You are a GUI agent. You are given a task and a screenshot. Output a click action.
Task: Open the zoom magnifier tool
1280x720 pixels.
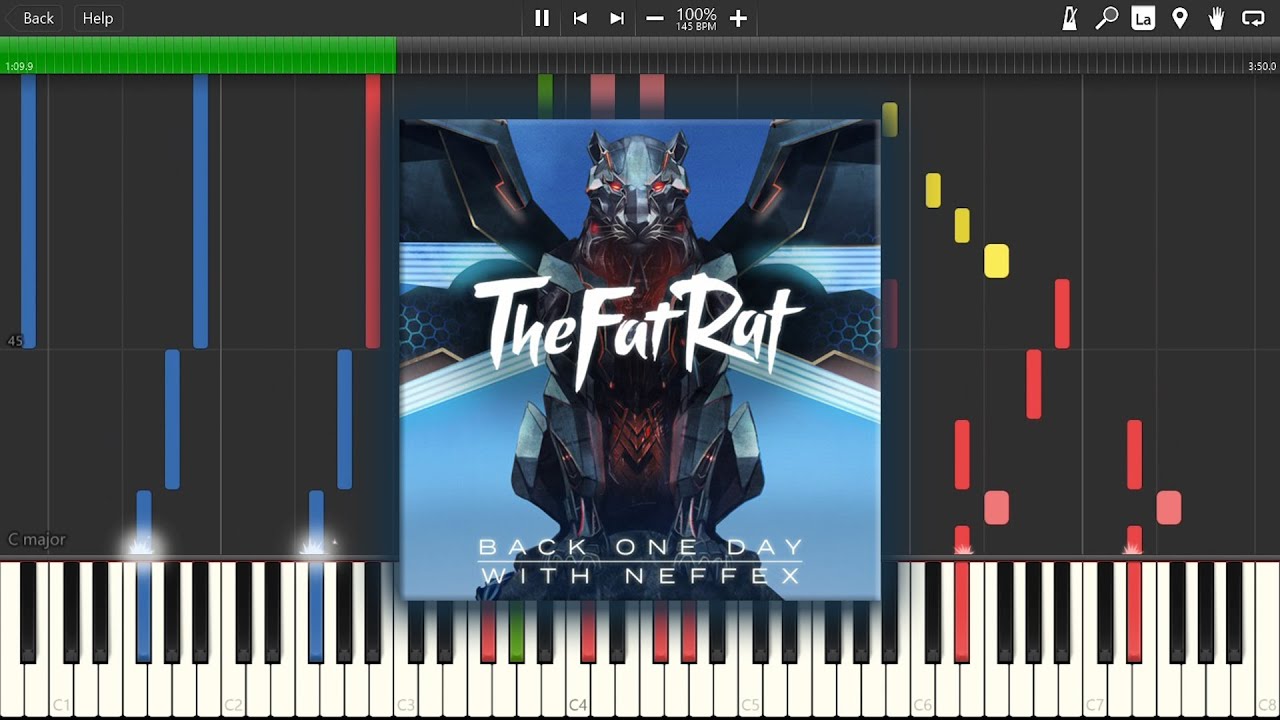click(x=1107, y=18)
